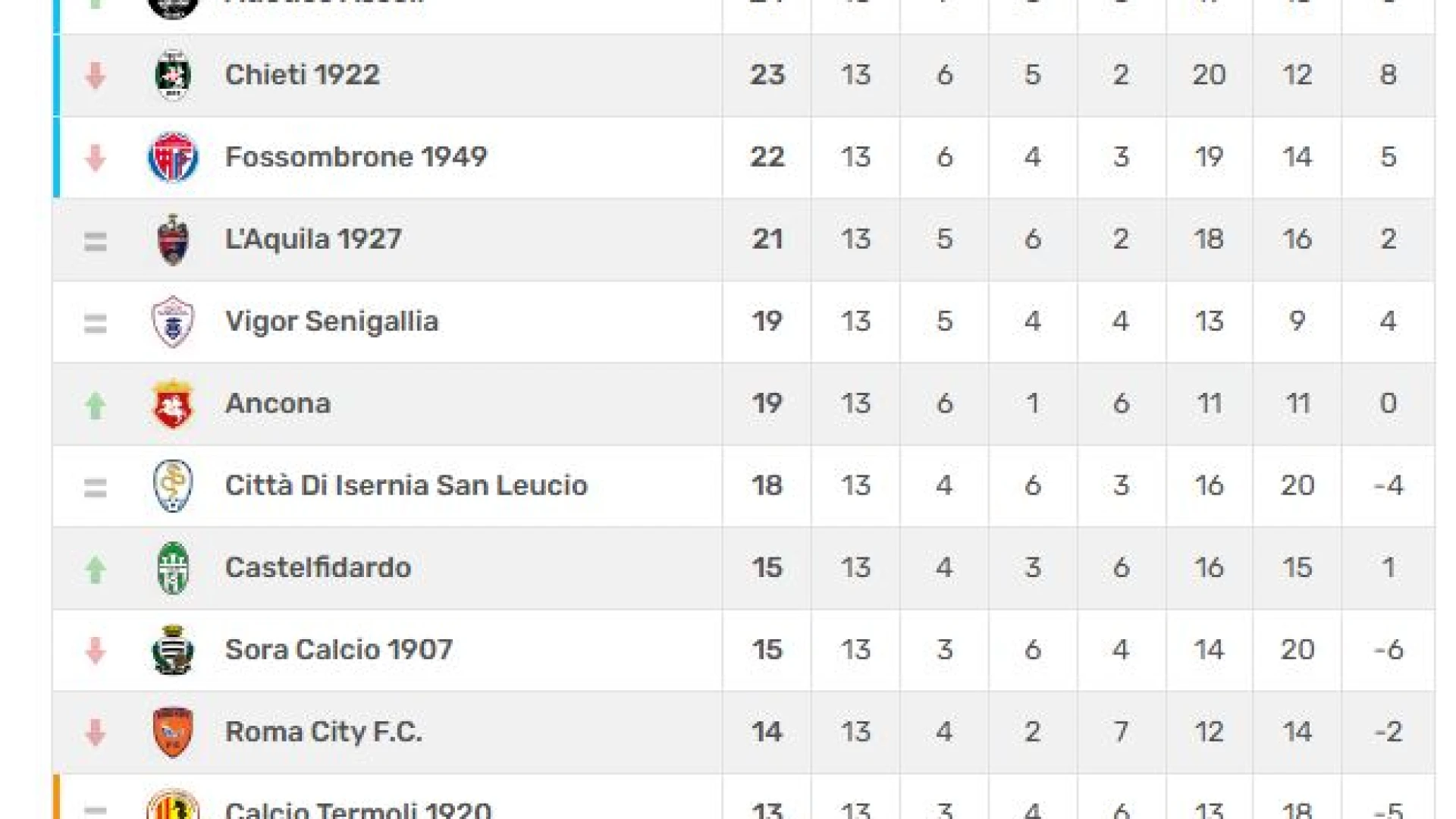Viewport: 1456px width, 819px height.
Task: Click the Sora Calcio 1907 crest
Action: click(x=173, y=651)
